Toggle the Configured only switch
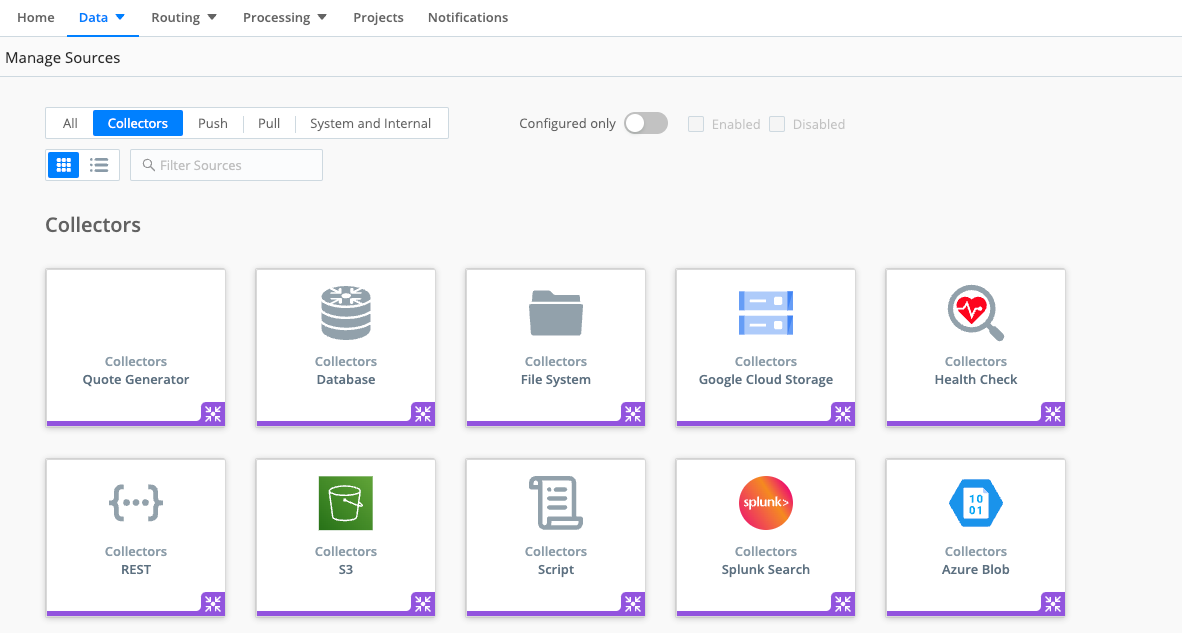 pyautogui.click(x=645, y=124)
